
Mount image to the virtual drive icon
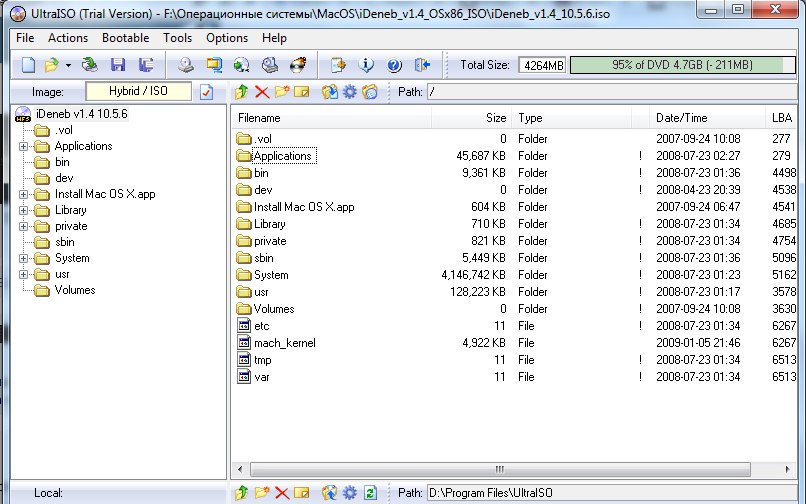pos(270,65)
